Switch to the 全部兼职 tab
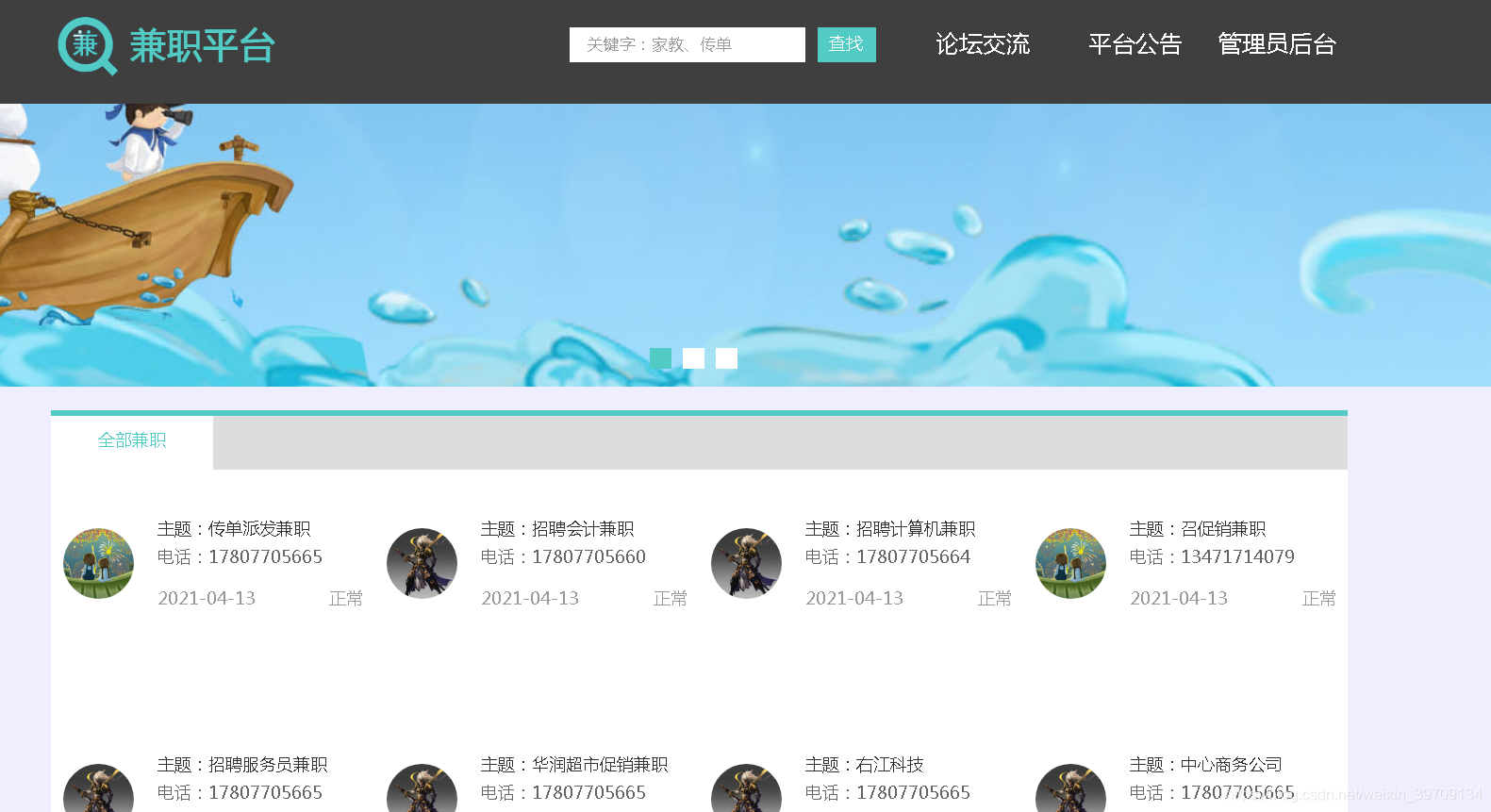Screen dimensions: 1491x812 [132, 440]
